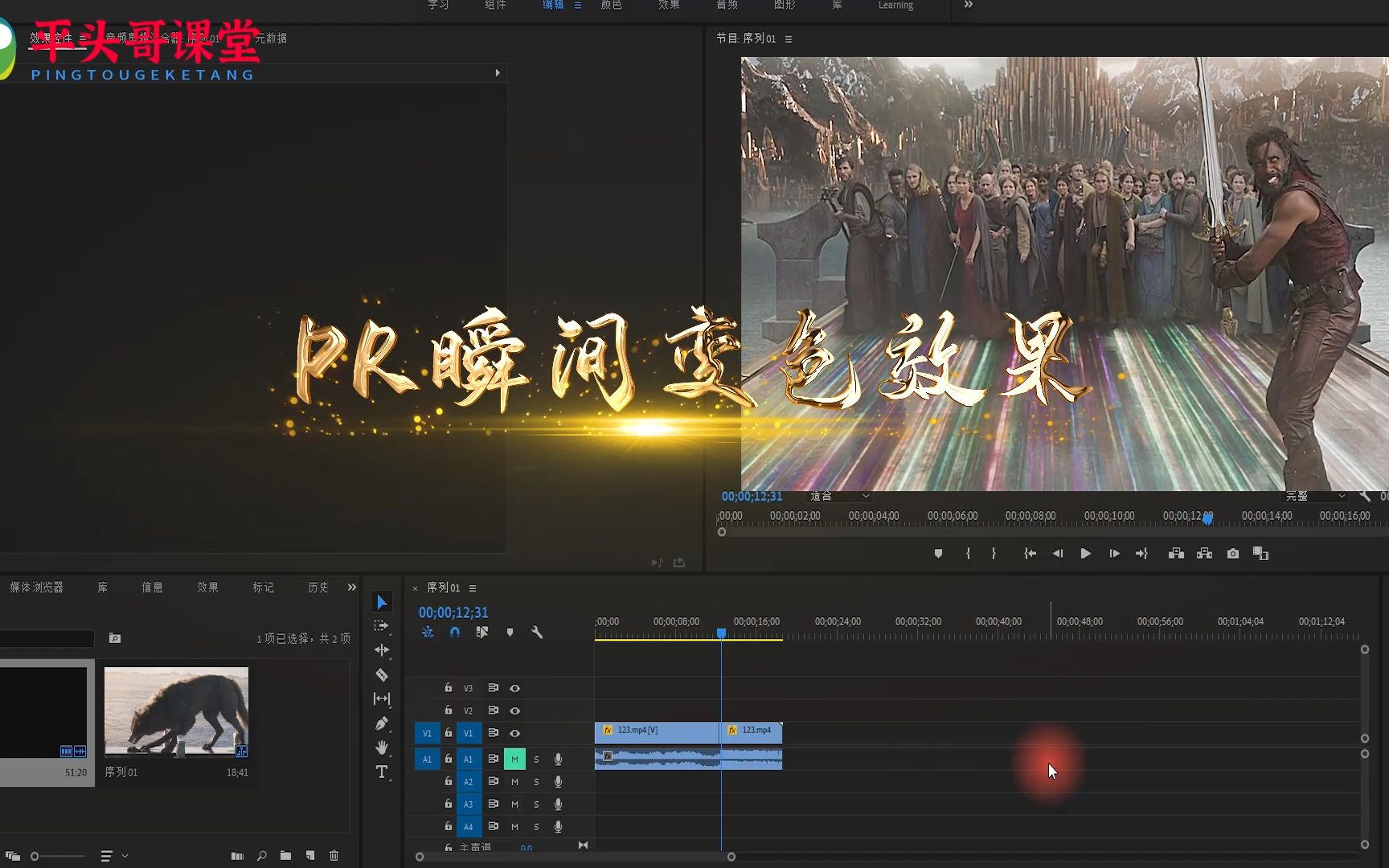Select the Ripple Edit tool
The height and width of the screenshot is (868, 1389).
pos(382,649)
